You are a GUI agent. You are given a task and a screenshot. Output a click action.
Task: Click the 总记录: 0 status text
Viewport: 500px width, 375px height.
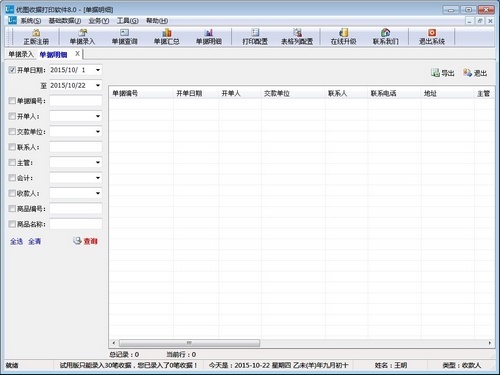[x=124, y=354]
